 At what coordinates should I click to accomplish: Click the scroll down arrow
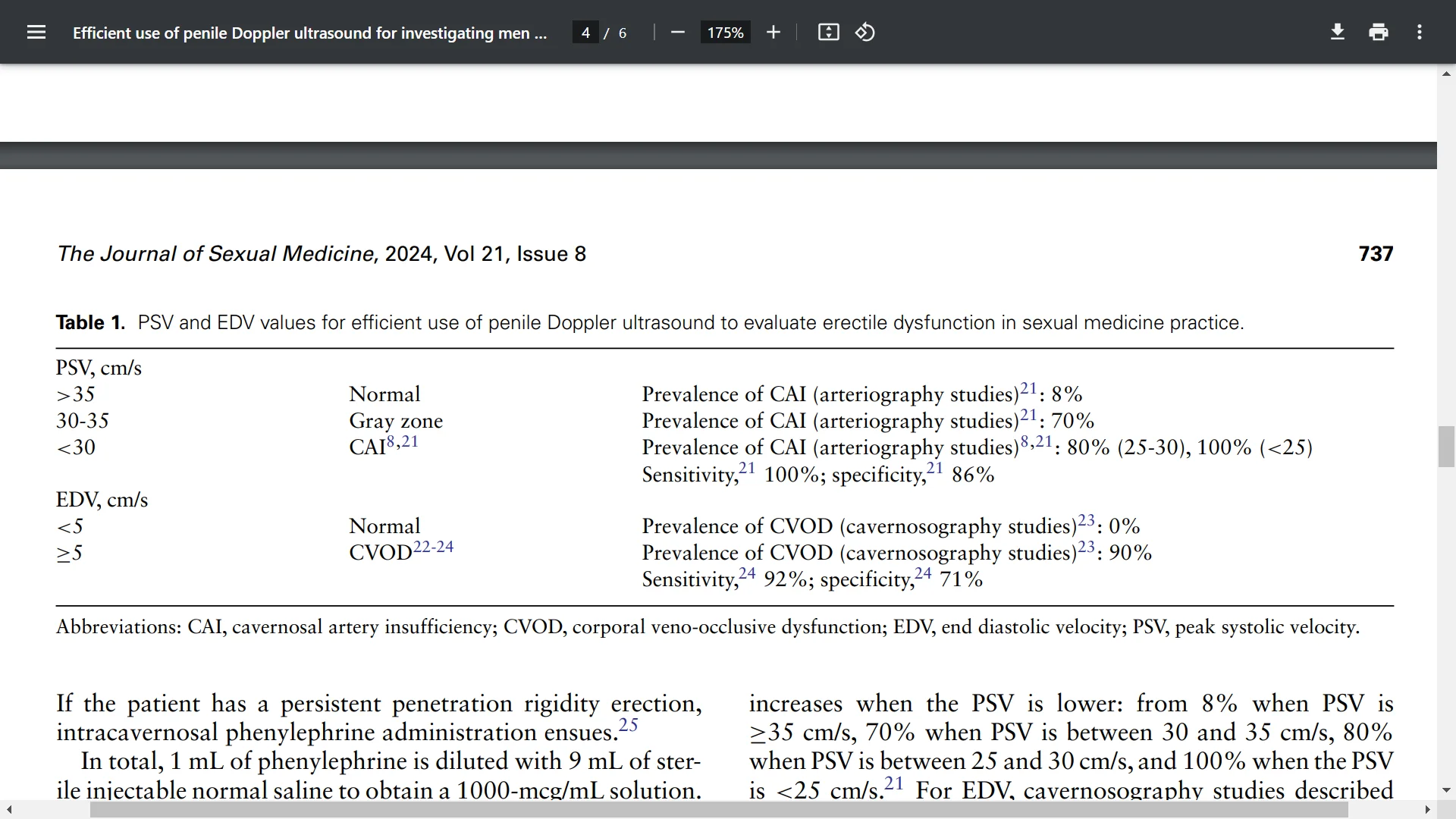coord(1446,790)
